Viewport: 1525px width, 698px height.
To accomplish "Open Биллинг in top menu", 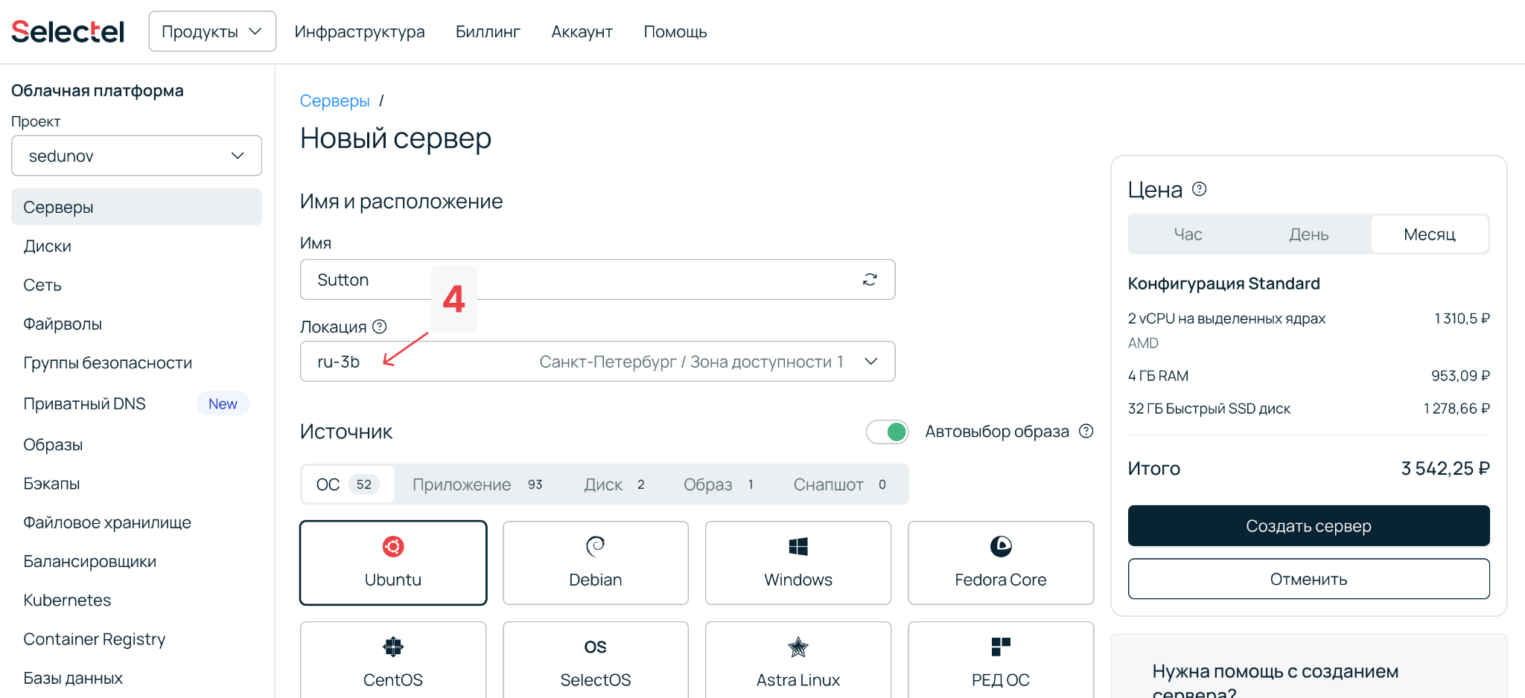I will click(x=488, y=32).
